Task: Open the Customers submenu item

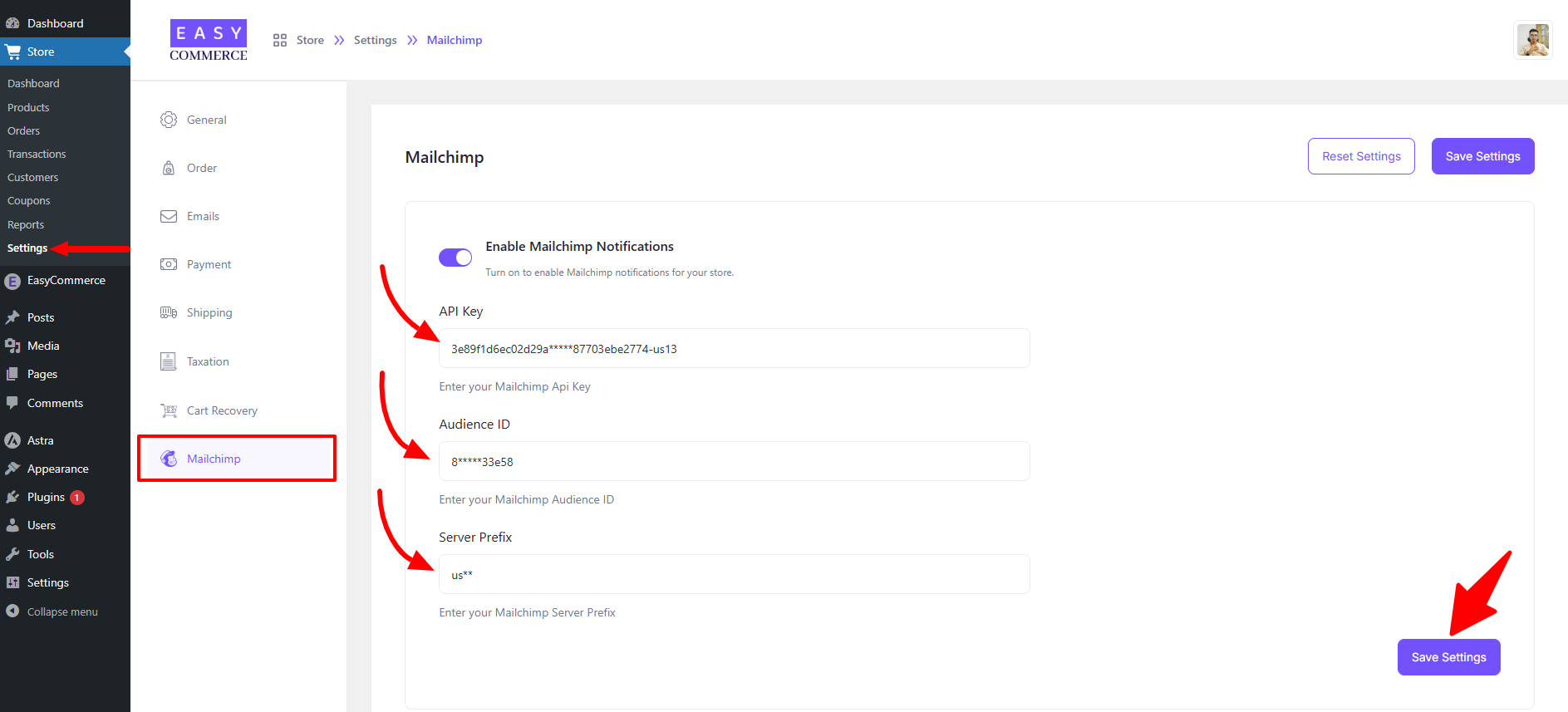Action: point(32,177)
